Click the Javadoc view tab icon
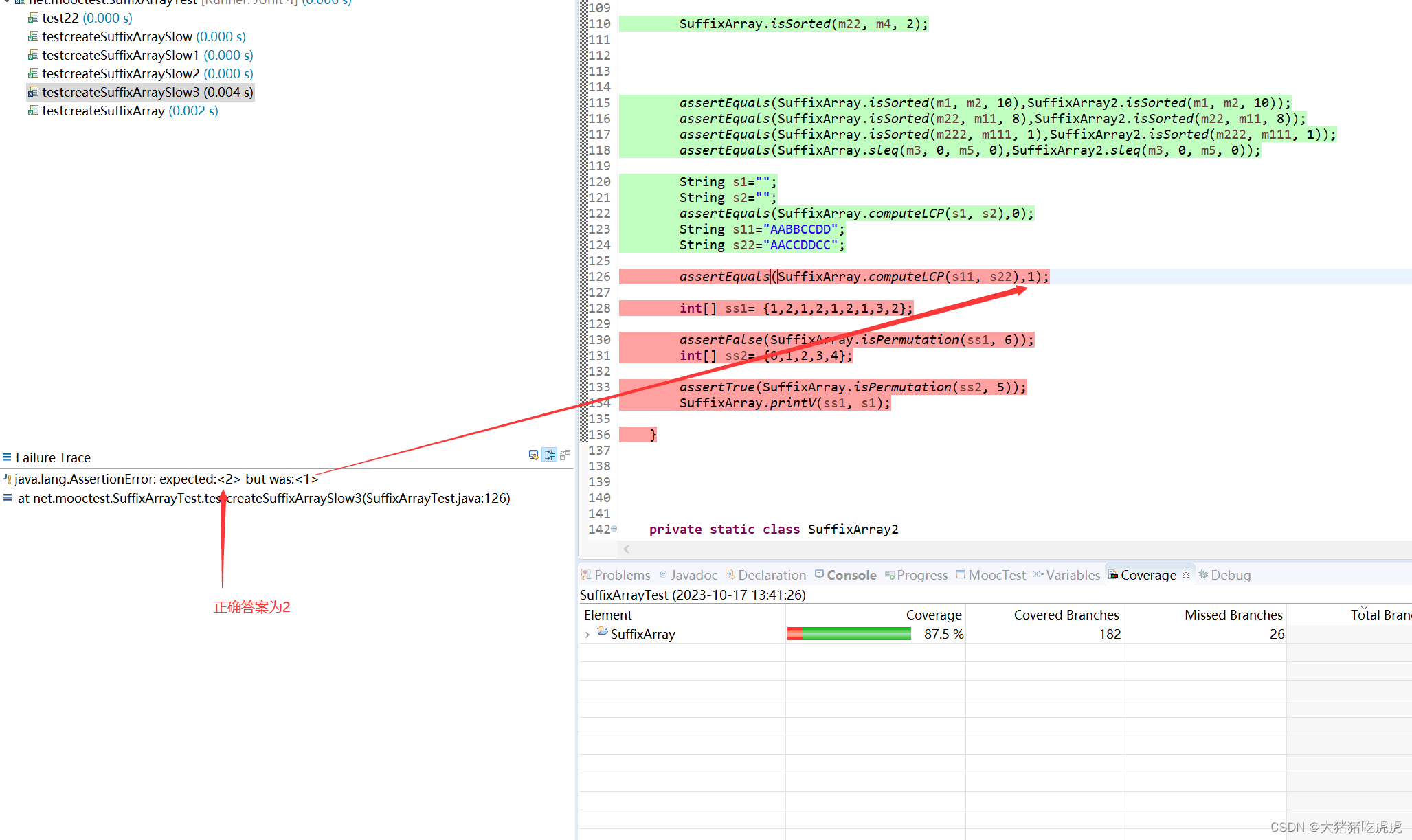 (663, 575)
